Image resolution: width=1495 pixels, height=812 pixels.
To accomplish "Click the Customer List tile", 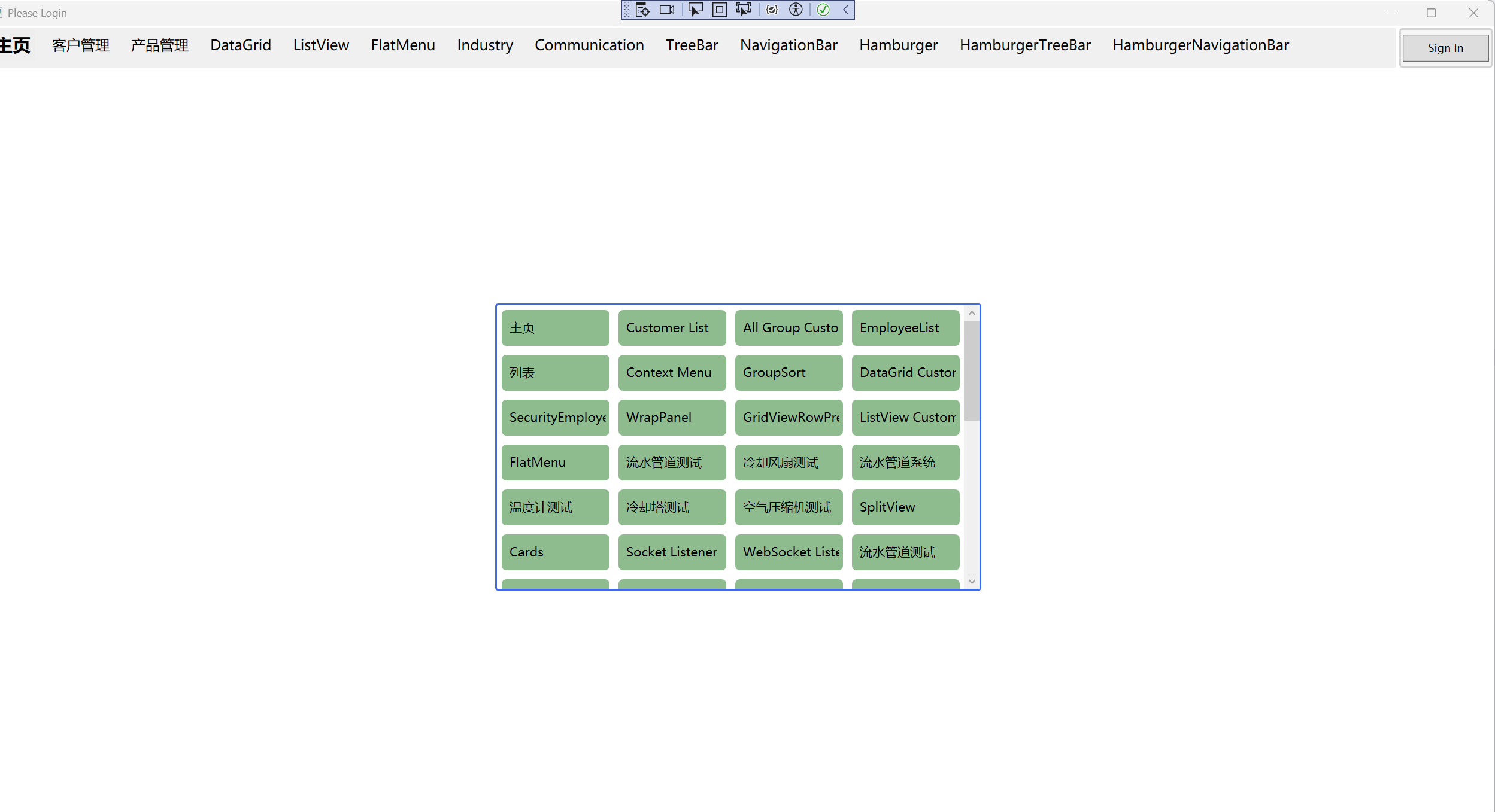I will 672,327.
